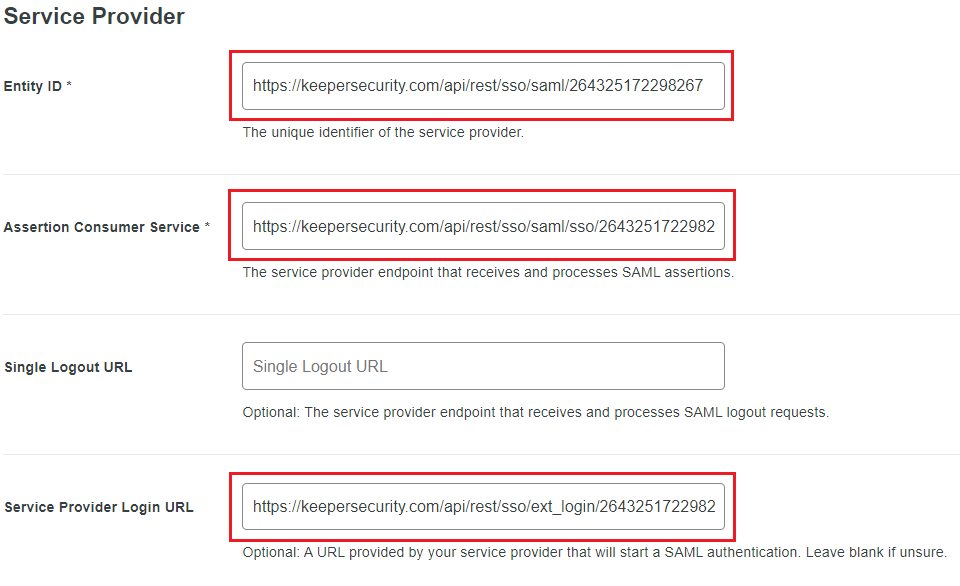Click the Entity ID input field
960x586 pixels.
coord(483,86)
